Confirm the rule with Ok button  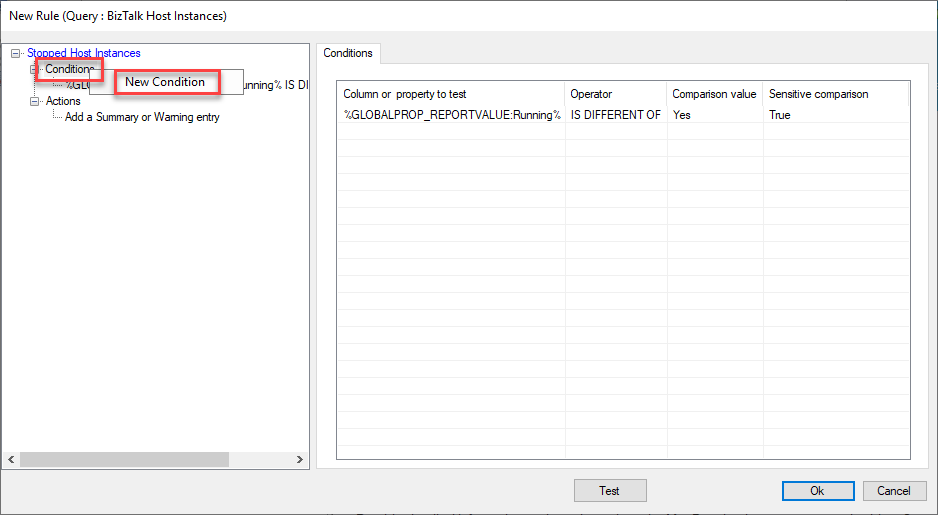tap(817, 491)
